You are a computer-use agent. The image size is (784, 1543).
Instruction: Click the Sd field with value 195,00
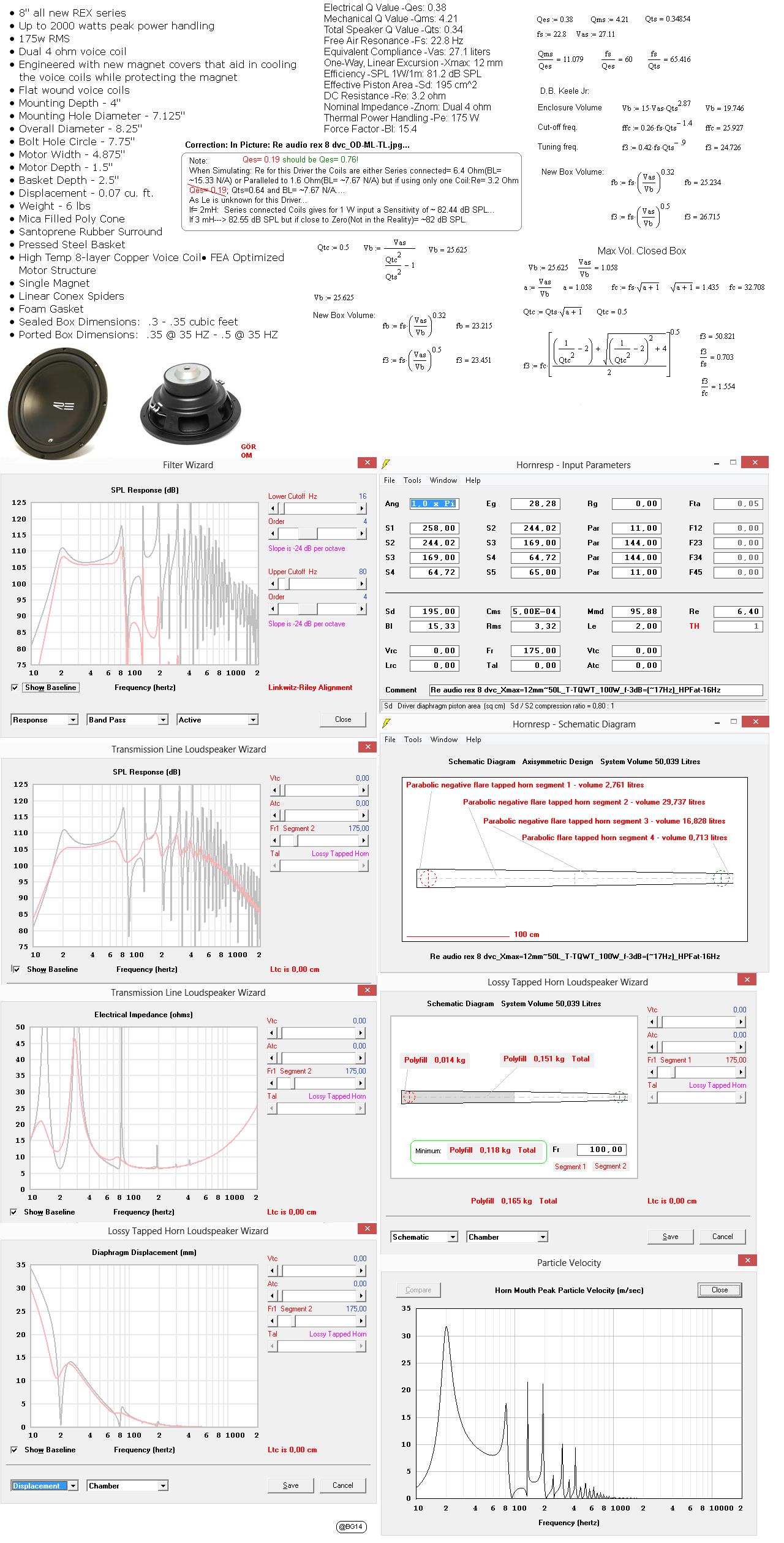pos(434,612)
